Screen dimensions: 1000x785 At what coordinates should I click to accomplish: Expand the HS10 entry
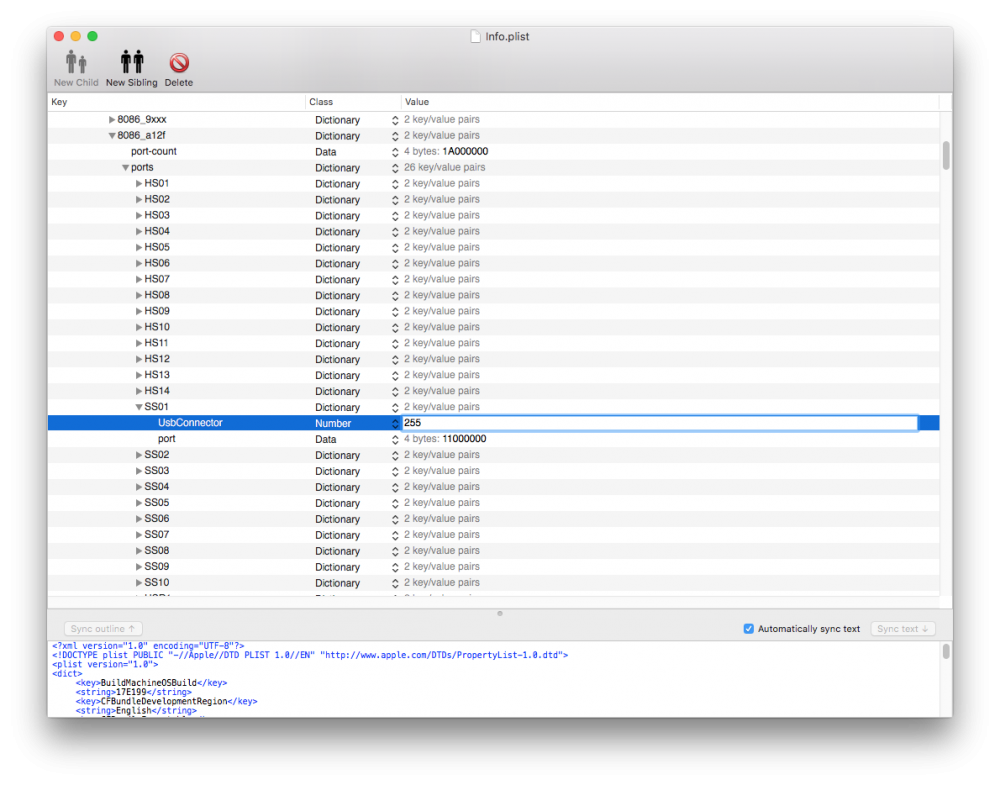138,327
